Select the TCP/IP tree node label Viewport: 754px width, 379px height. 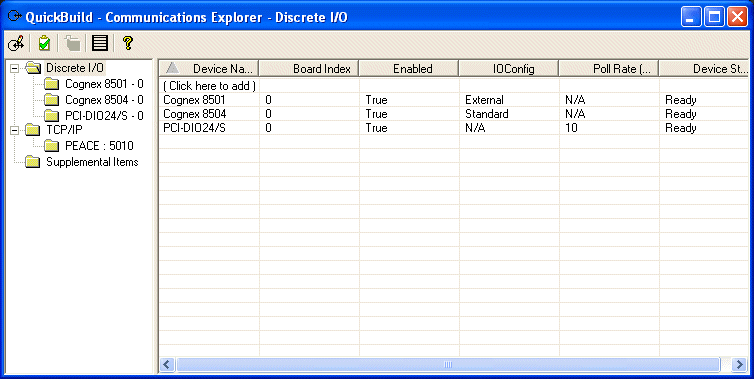[x=64, y=130]
